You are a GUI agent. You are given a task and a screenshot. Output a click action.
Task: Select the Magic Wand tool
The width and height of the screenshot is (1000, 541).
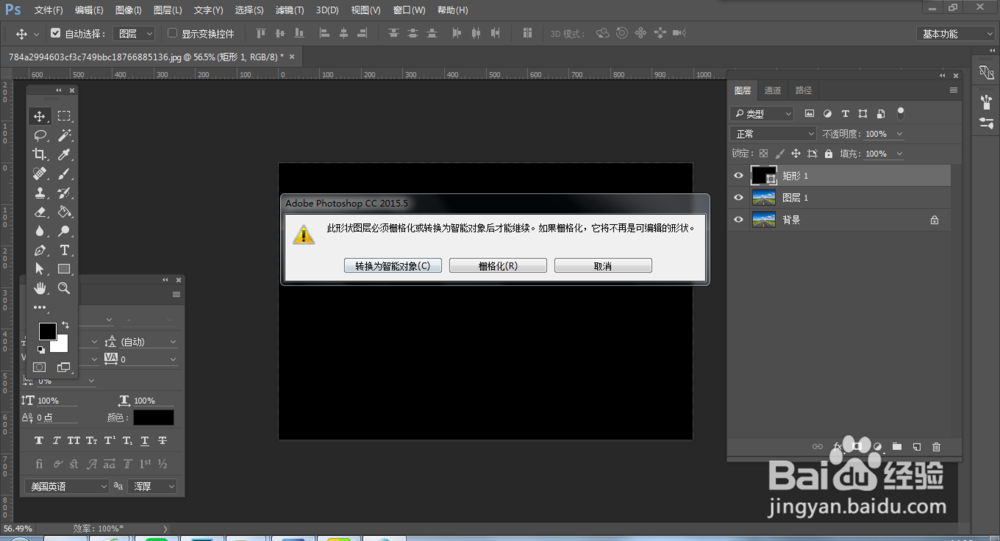64,135
